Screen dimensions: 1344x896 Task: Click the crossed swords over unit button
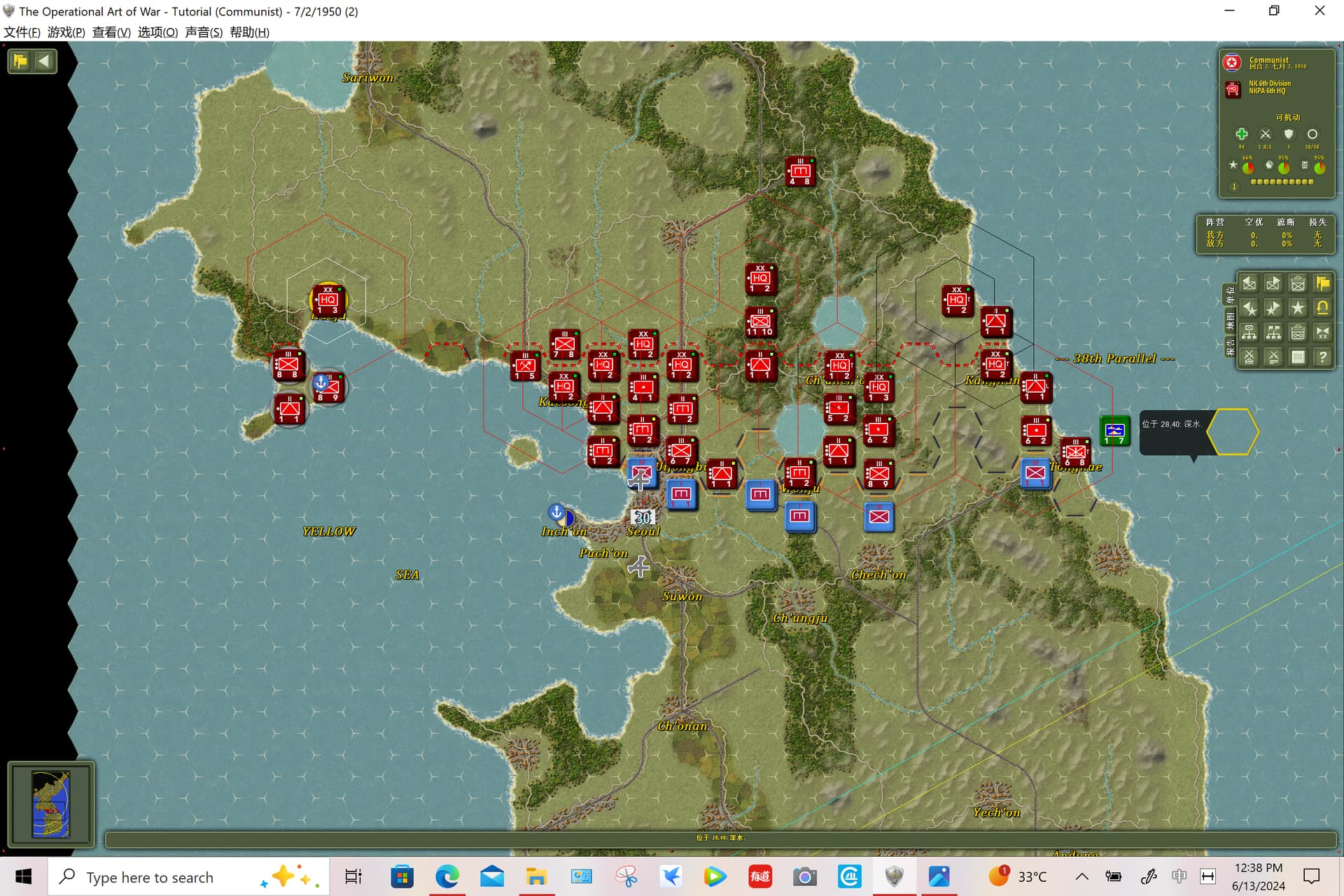point(1249,357)
